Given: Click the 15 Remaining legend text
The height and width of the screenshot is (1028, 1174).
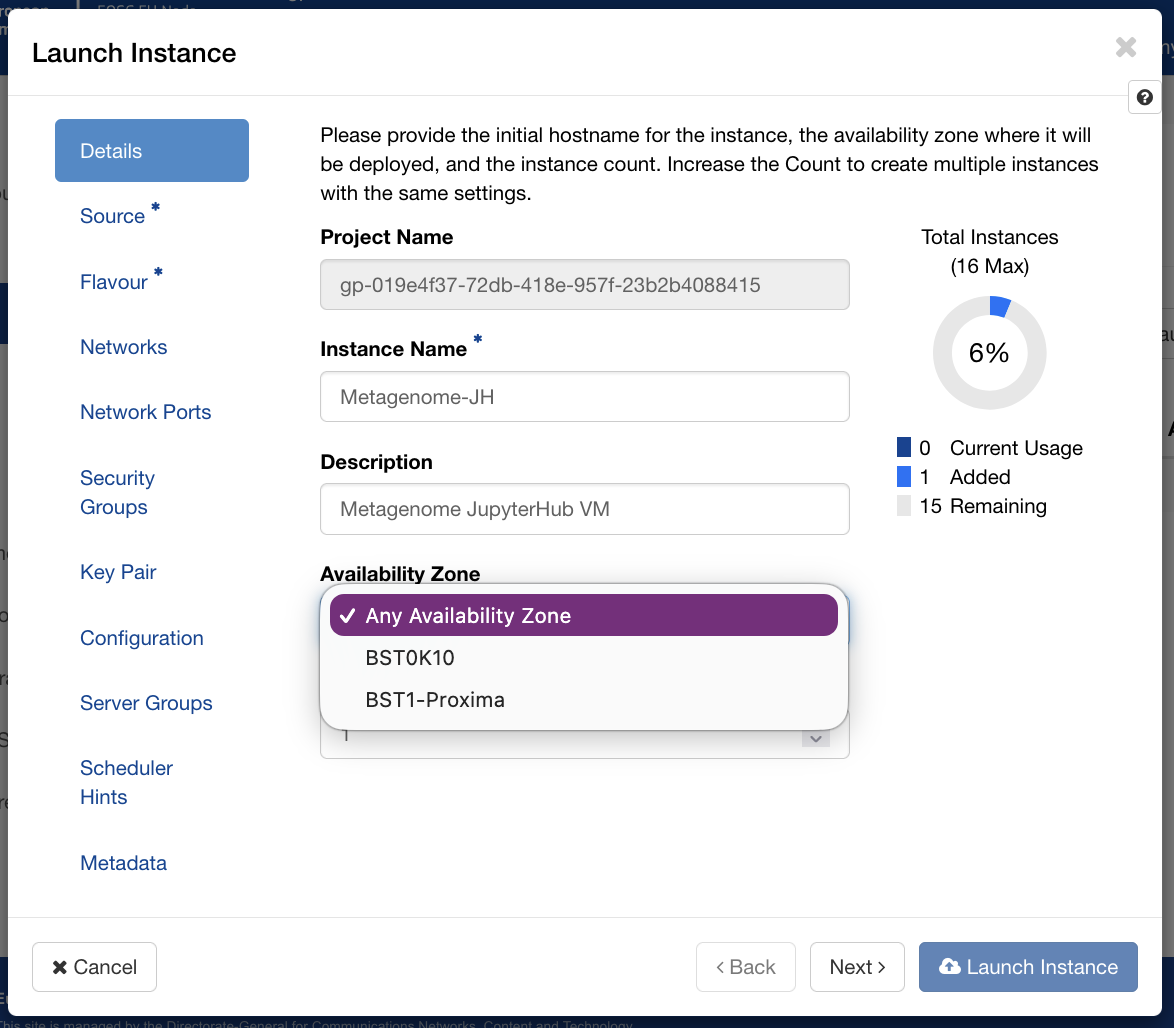Looking at the screenshot, I should [982, 506].
